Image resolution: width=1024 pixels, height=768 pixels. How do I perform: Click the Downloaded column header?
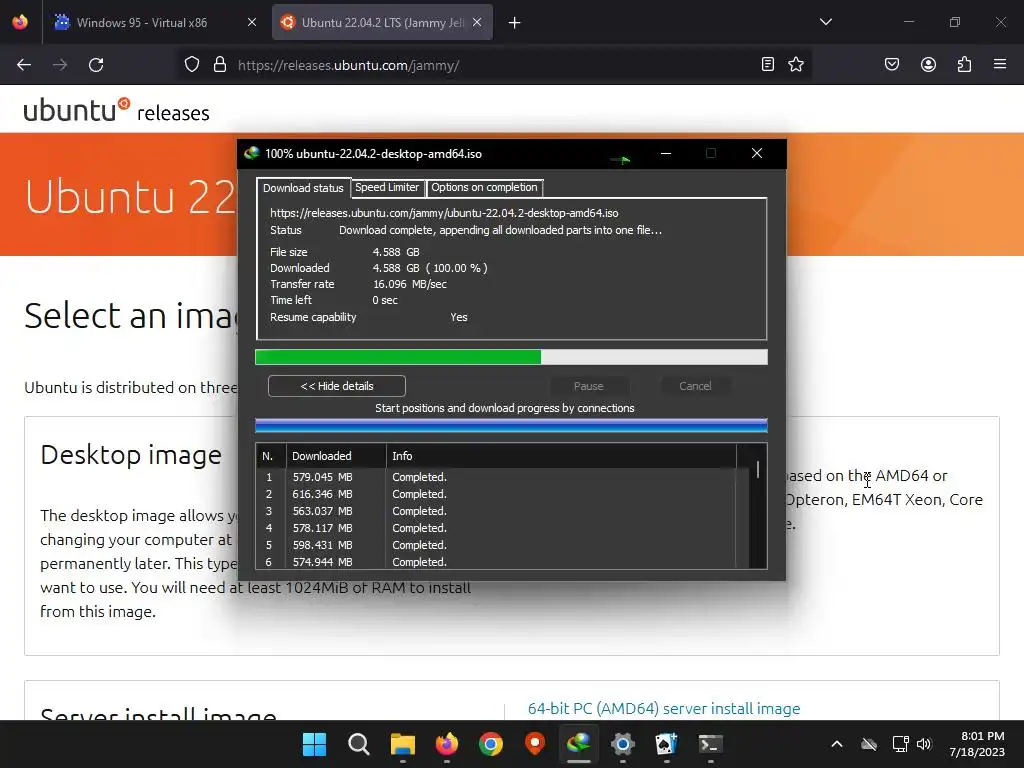point(336,456)
